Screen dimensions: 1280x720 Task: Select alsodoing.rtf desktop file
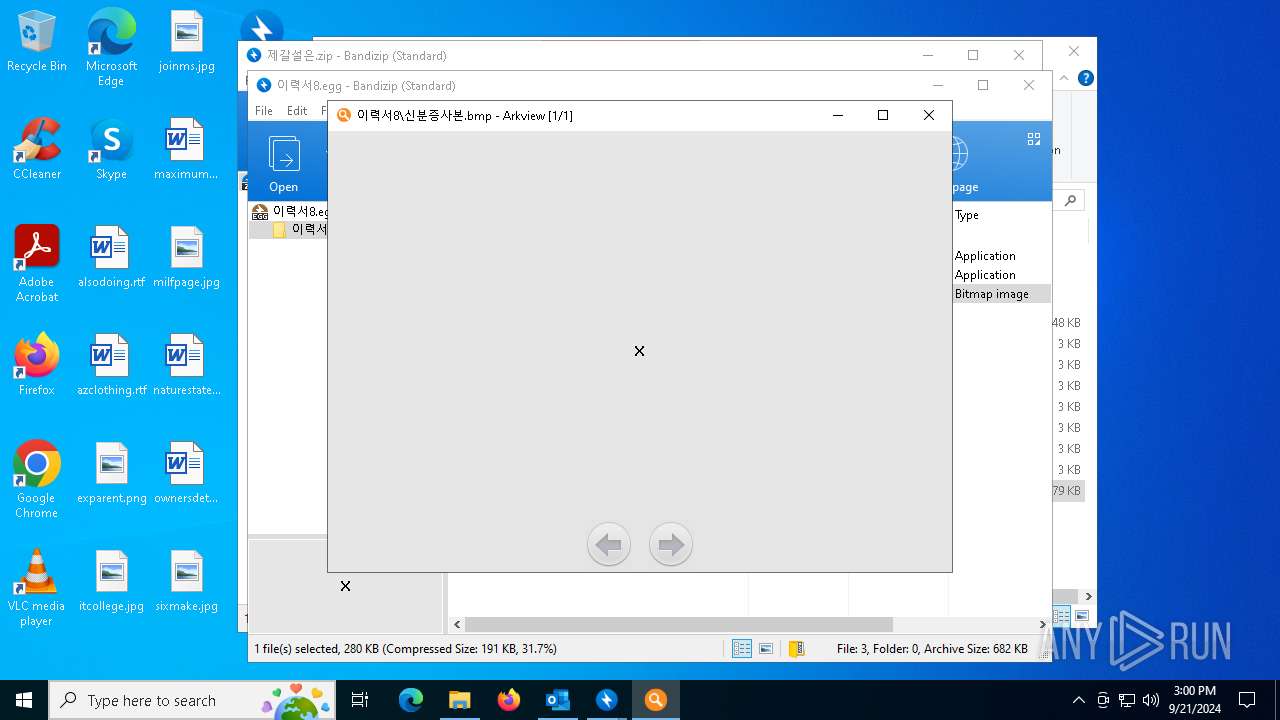(x=111, y=257)
